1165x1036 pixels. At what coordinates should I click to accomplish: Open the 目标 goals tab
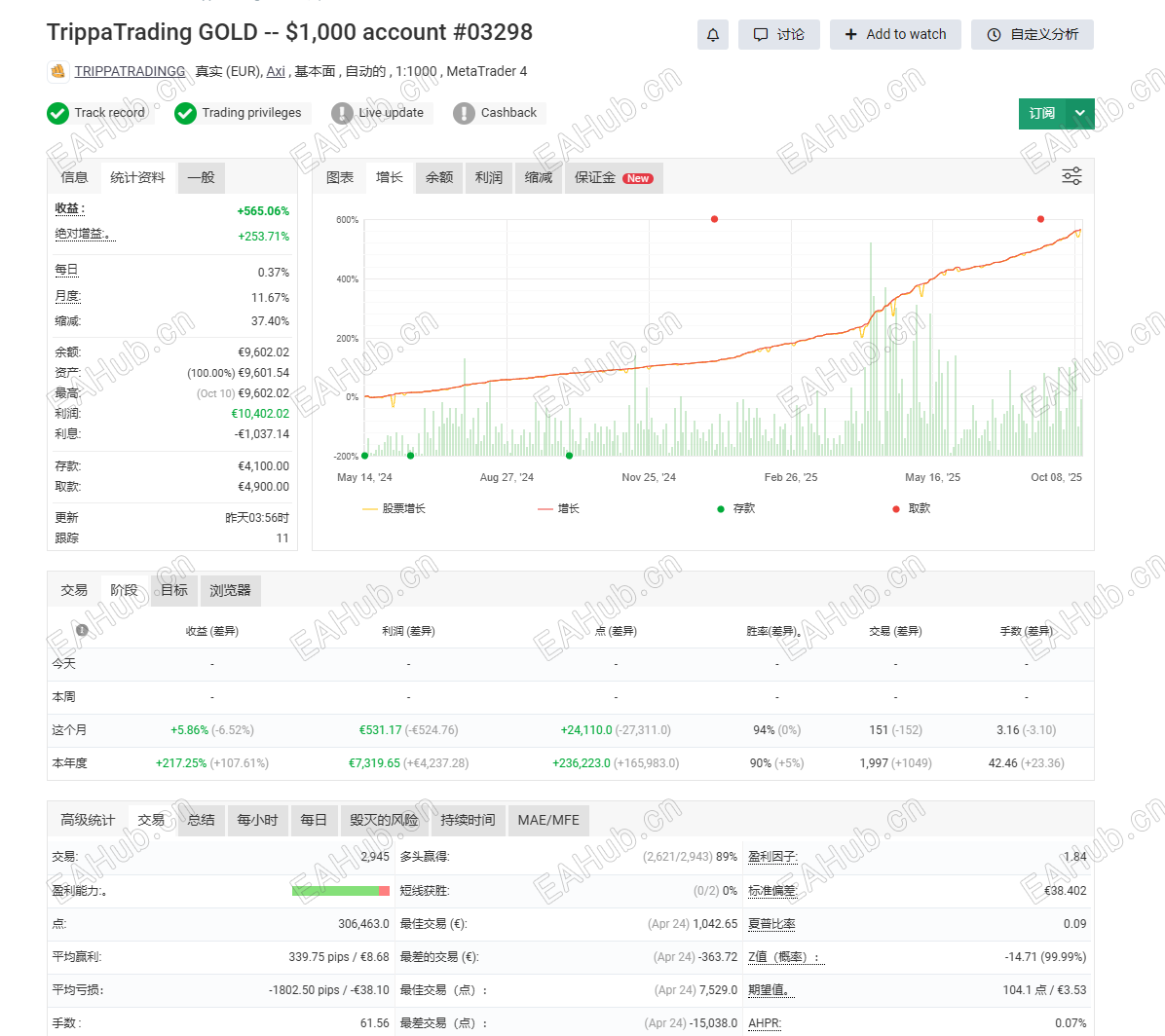pos(174,590)
